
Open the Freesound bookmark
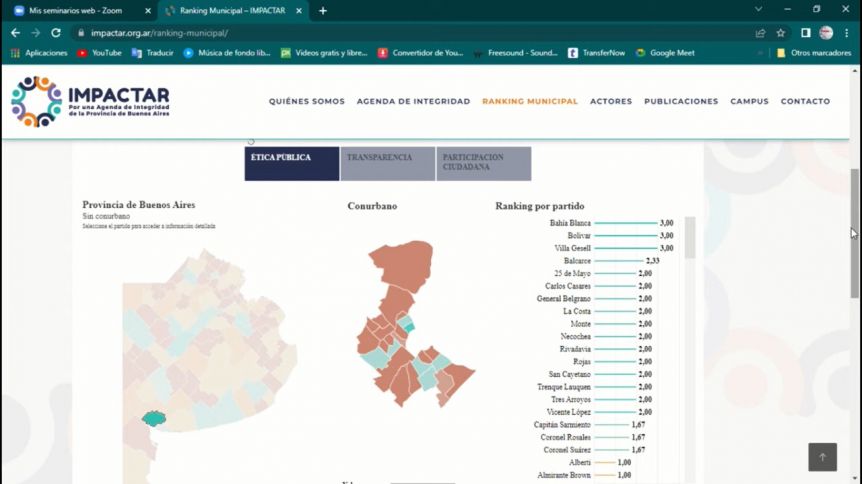(516, 53)
